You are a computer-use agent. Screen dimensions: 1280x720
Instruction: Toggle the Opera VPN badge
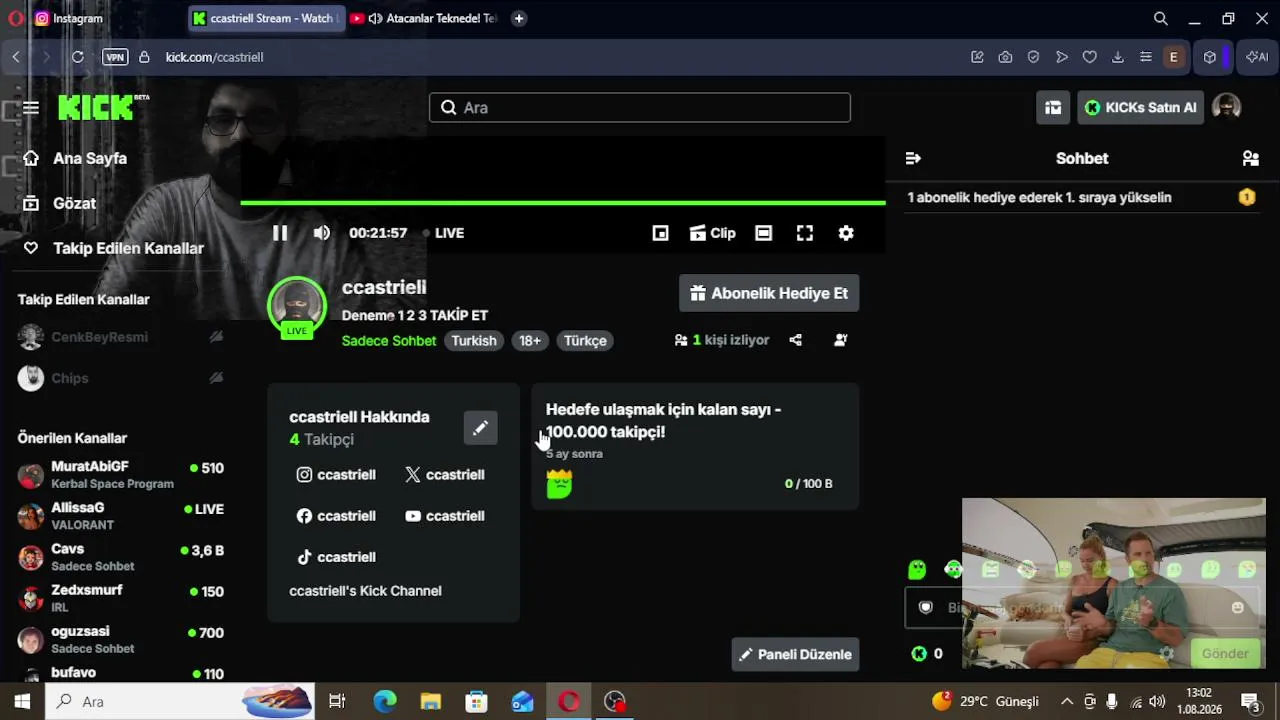[115, 57]
